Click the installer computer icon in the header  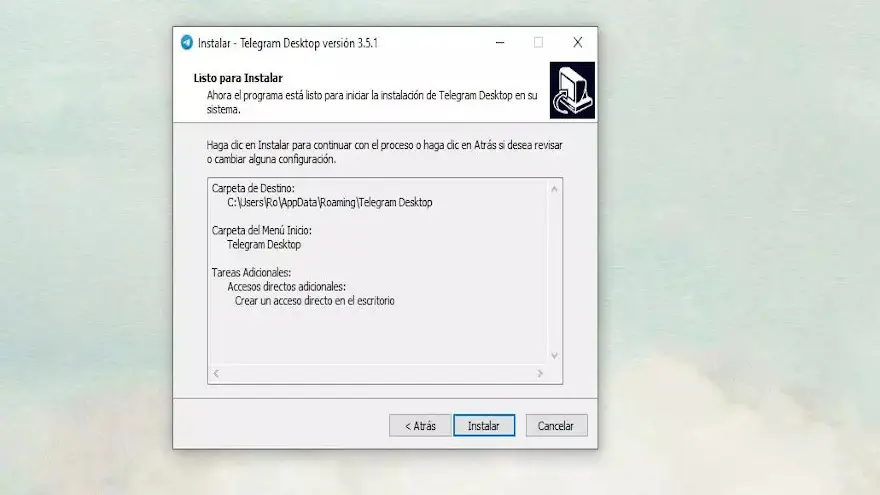point(572,90)
